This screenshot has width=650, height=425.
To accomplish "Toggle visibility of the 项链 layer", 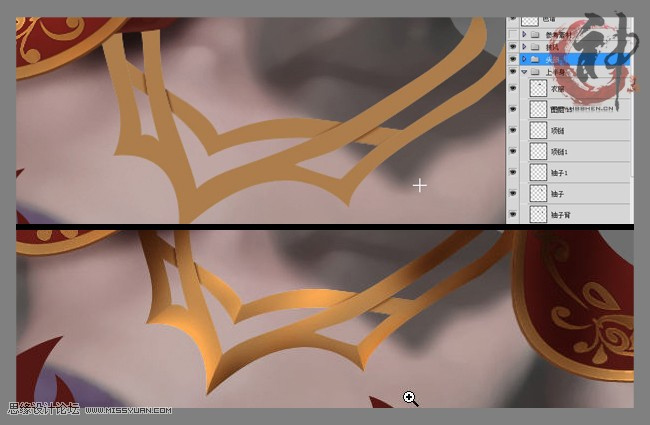I will 513,130.
